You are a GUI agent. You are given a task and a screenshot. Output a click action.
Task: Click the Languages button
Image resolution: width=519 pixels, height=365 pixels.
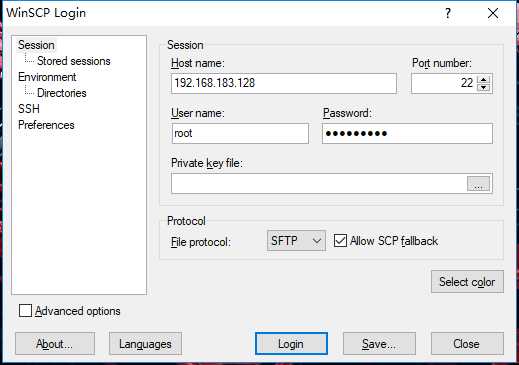point(145,344)
